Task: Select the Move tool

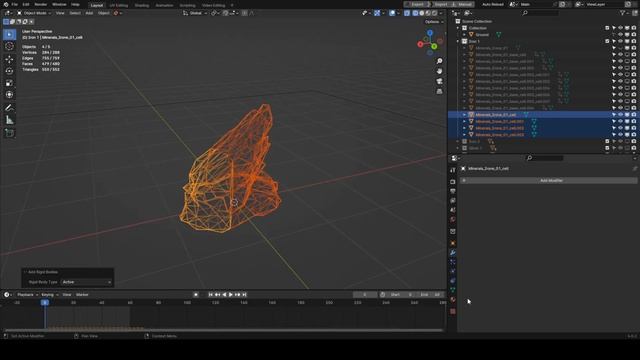Action: click(9, 59)
